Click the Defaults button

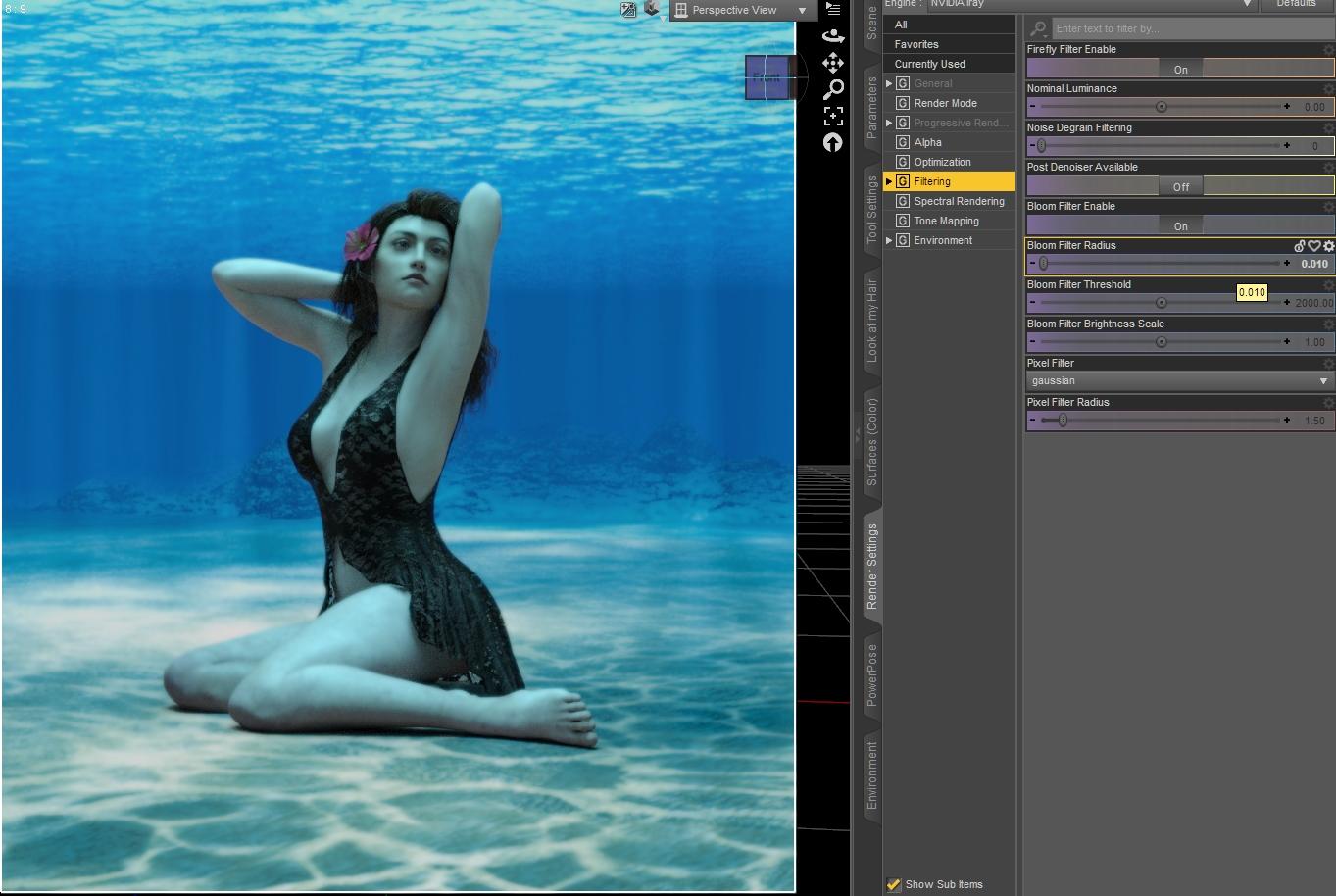coord(1296,4)
